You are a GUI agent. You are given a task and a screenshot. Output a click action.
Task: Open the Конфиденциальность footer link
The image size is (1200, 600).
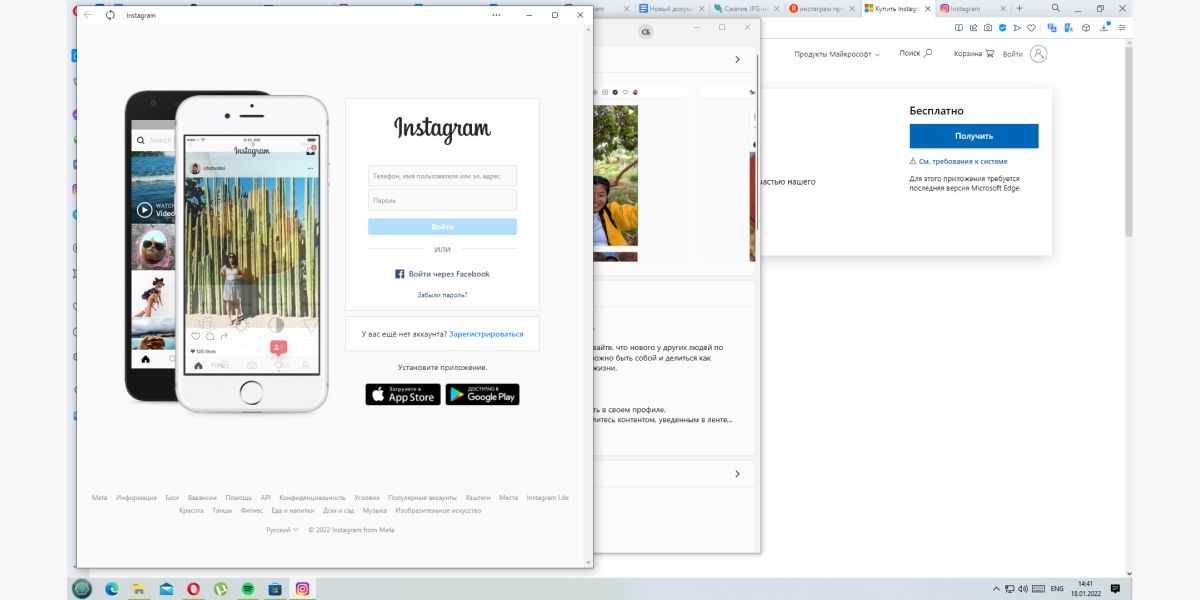click(312, 497)
